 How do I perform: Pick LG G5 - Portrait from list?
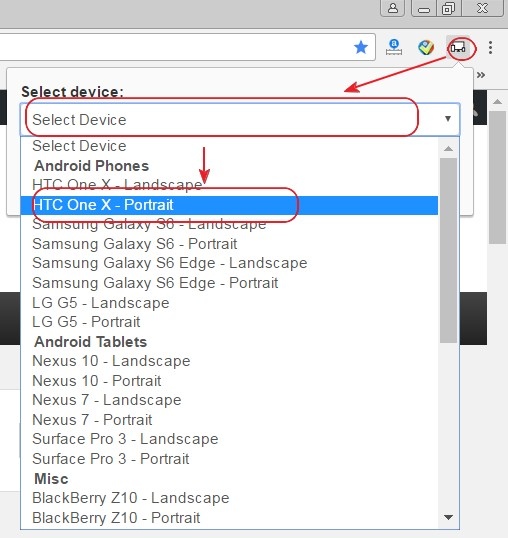coord(229,322)
